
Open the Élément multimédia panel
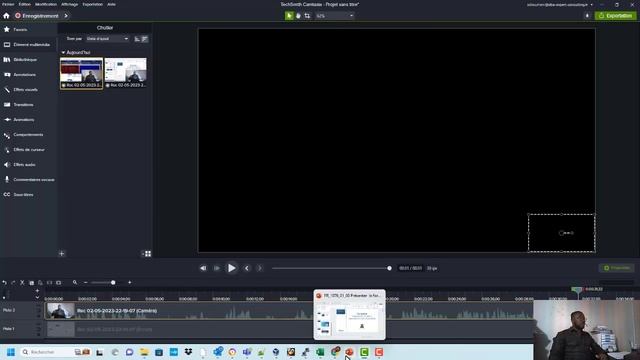[x=29, y=44]
